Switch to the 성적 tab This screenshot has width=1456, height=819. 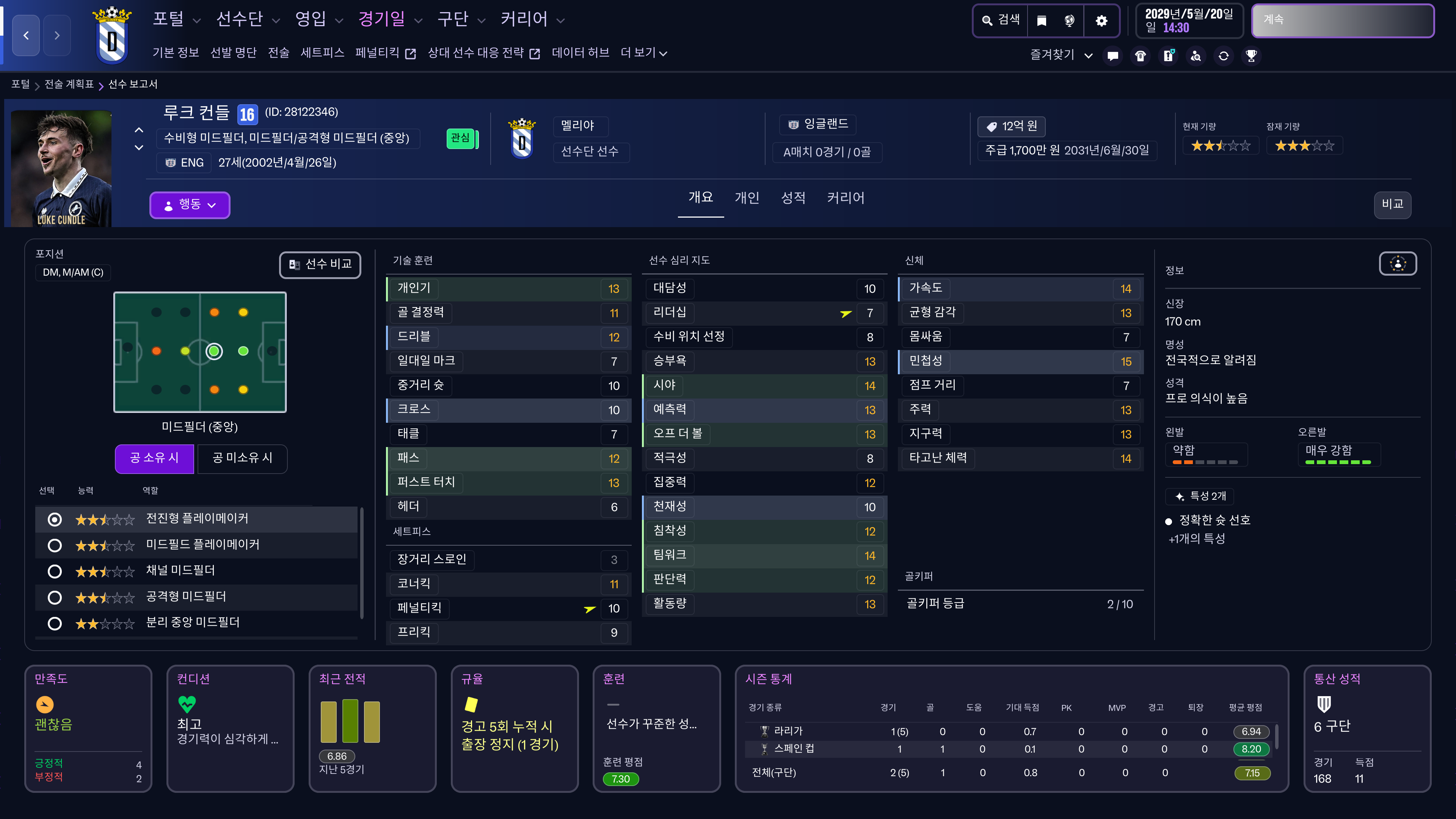793,198
